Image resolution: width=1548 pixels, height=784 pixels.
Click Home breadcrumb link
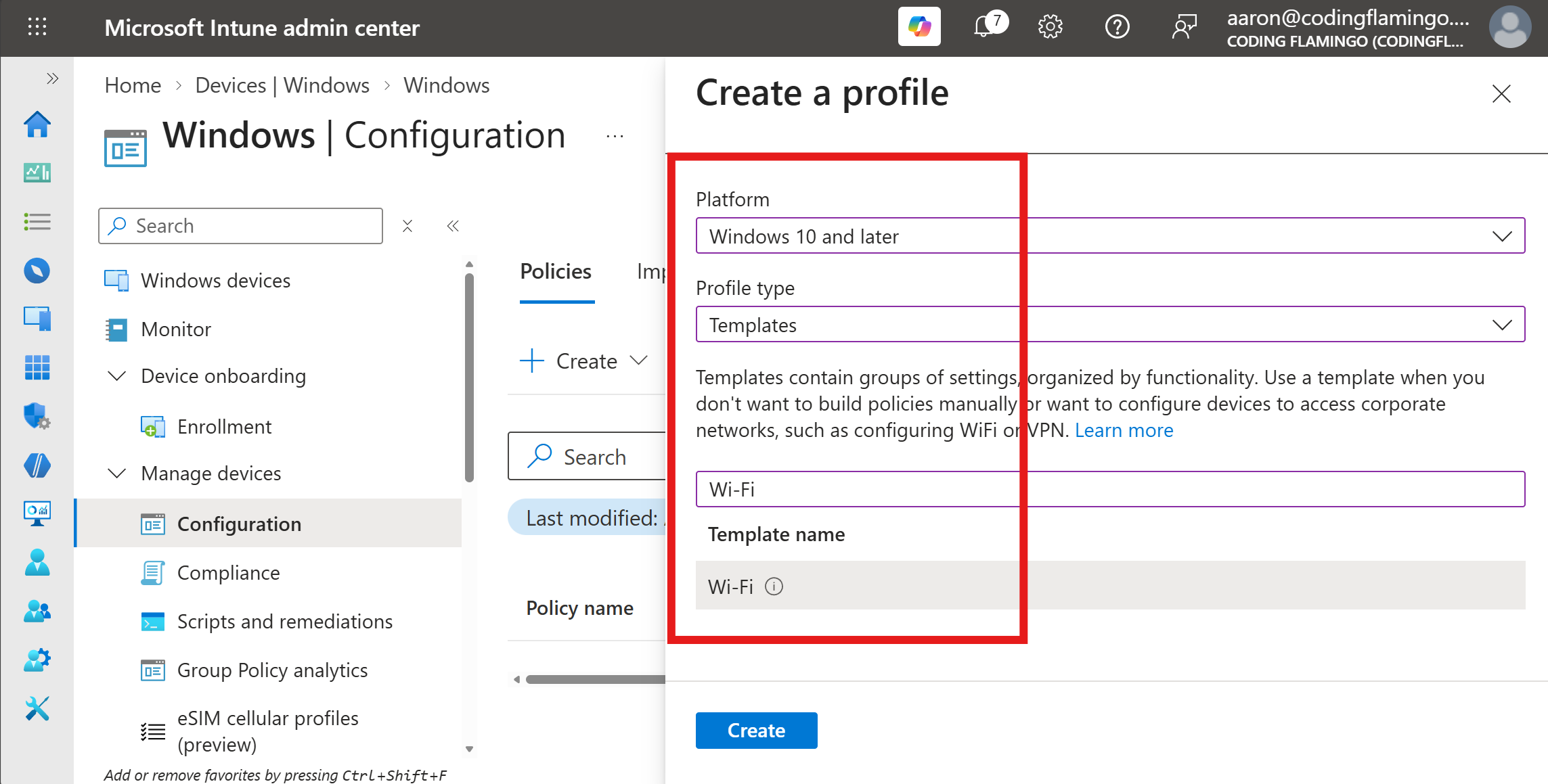(133, 85)
